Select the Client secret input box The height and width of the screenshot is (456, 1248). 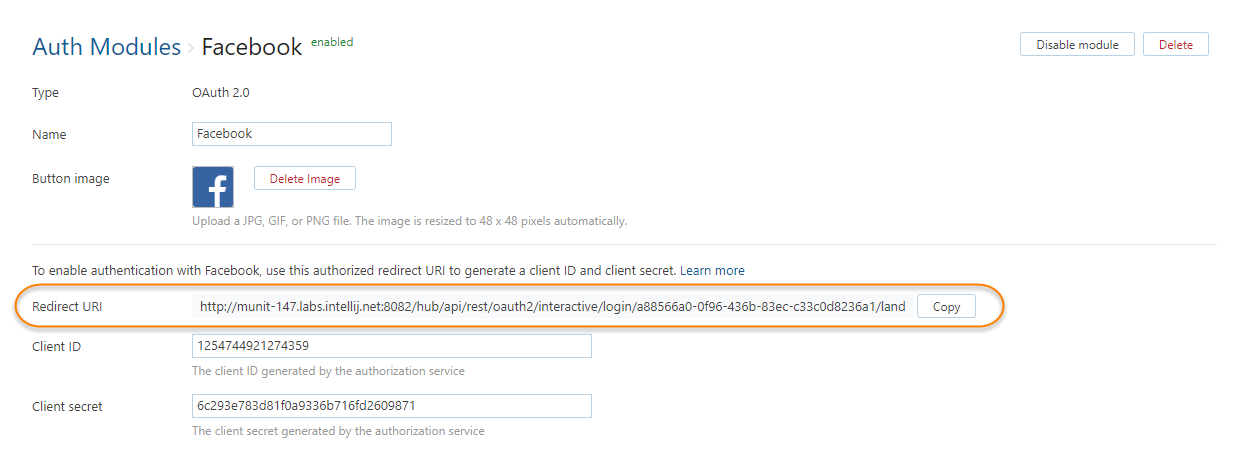pos(391,406)
